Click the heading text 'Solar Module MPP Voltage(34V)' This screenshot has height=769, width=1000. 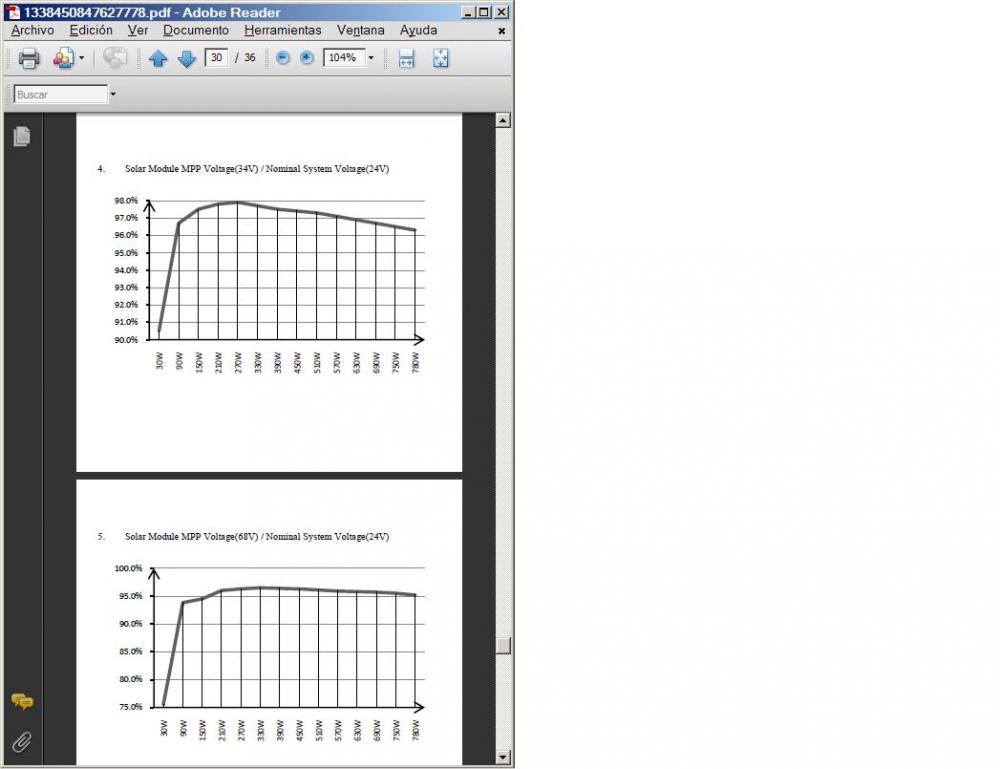click(x=191, y=169)
